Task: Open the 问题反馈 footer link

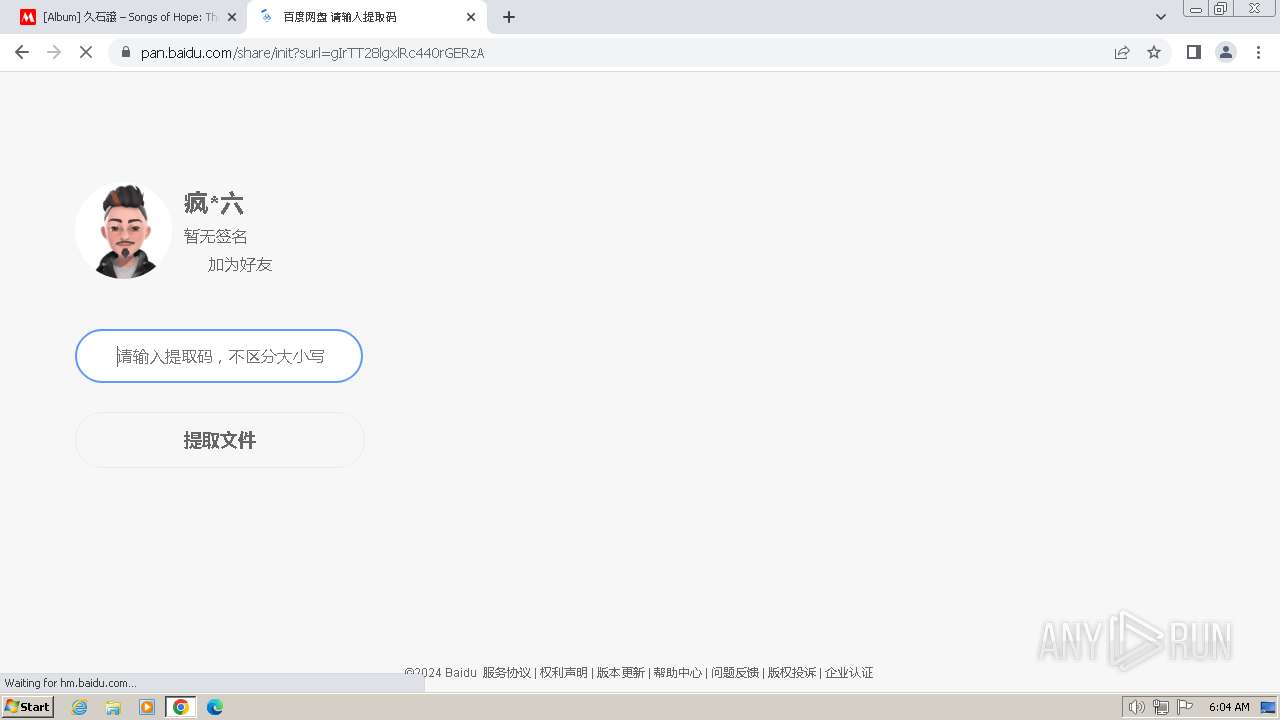Action: pyautogui.click(x=735, y=673)
